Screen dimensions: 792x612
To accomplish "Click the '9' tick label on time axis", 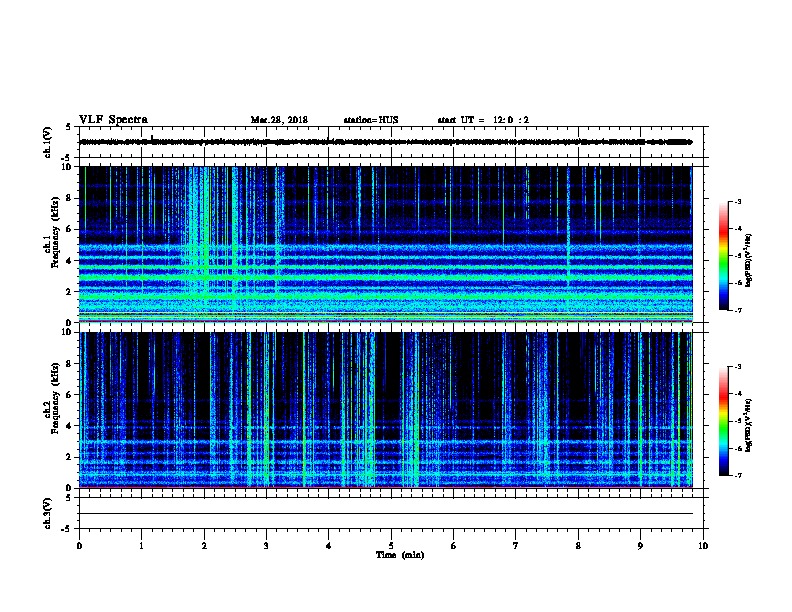I will pos(640,546).
